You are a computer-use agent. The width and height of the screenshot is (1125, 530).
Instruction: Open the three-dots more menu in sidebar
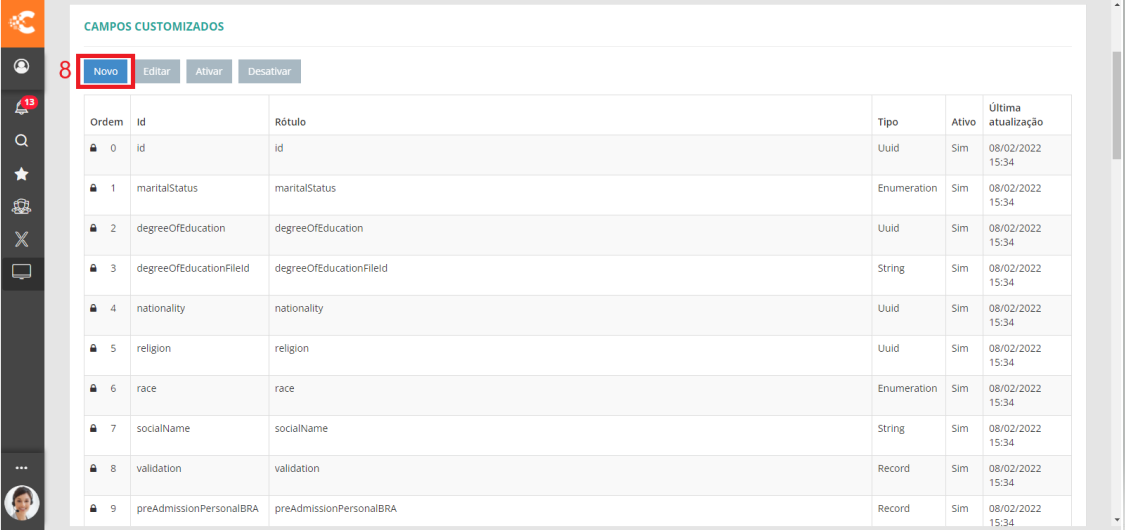[x=21, y=468]
